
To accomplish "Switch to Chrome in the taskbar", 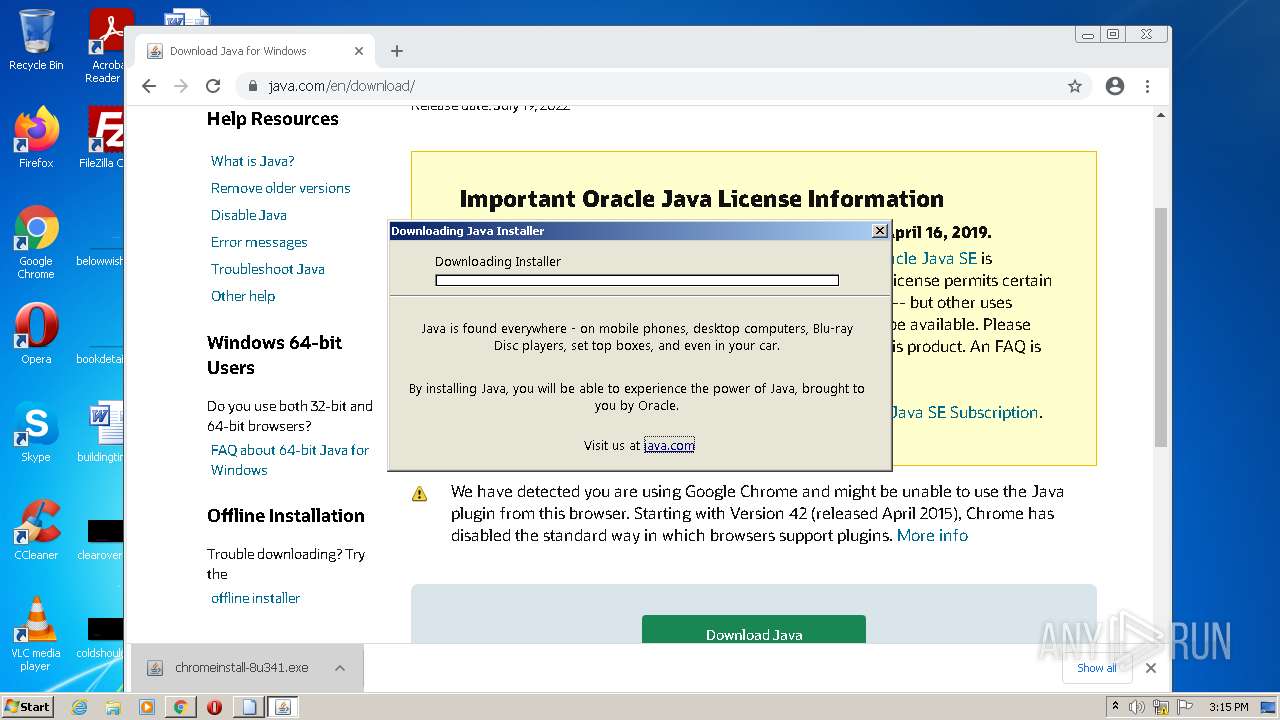I will point(180,707).
